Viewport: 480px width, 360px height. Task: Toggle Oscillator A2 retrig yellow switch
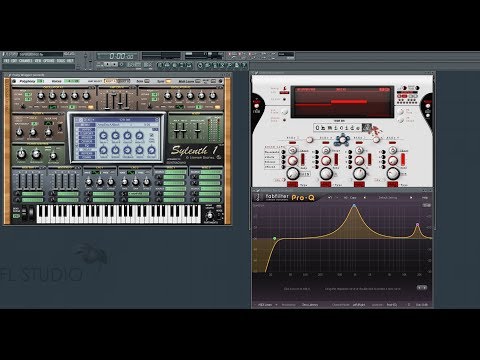coord(217,107)
